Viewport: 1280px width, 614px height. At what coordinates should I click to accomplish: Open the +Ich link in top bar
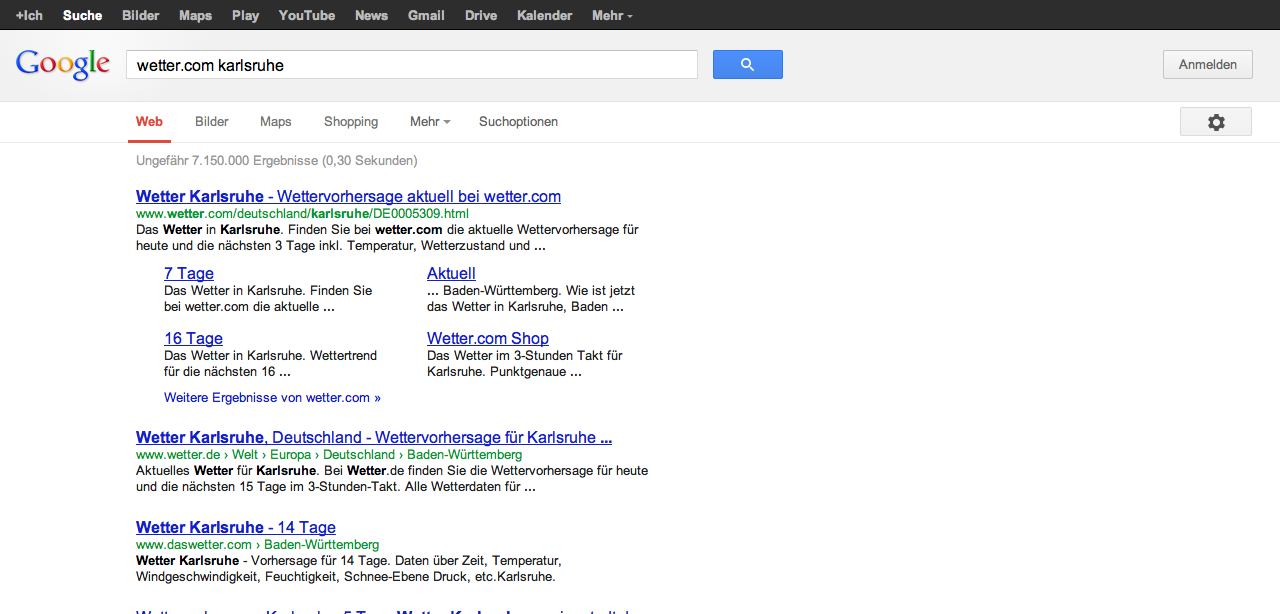(29, 15)
